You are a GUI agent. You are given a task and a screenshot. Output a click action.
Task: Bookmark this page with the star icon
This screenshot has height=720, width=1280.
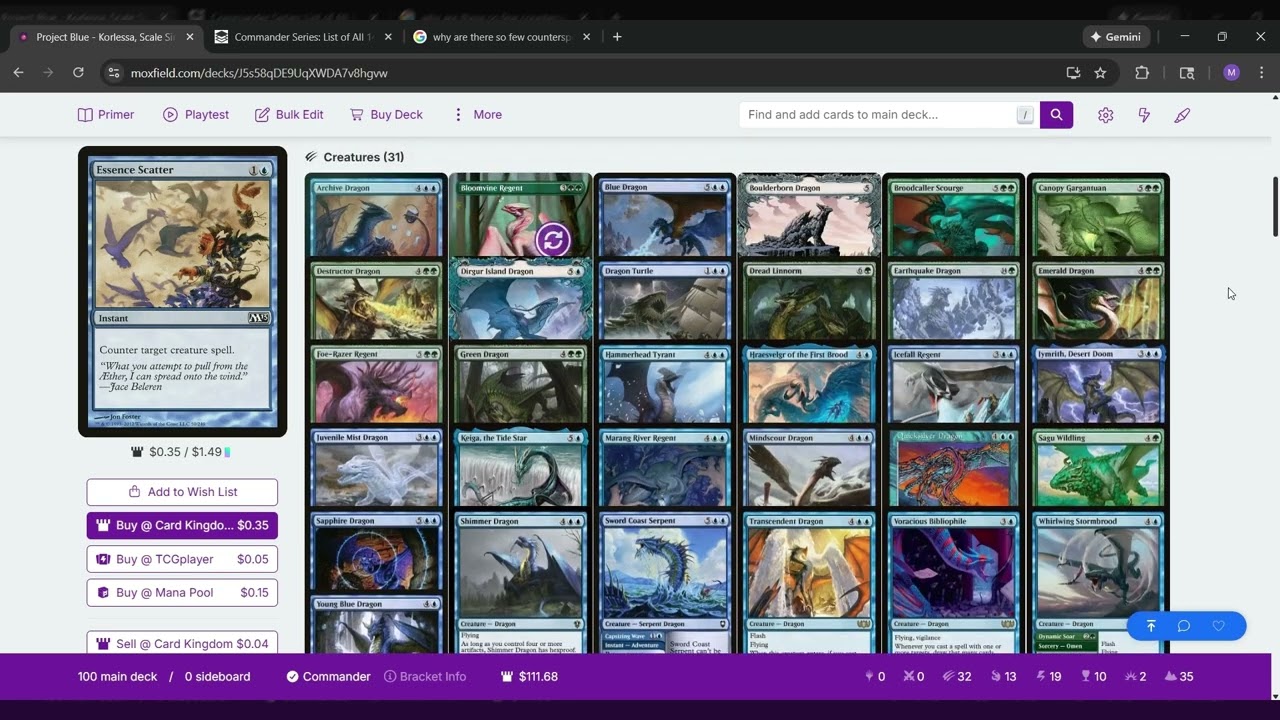[1100, 73]
